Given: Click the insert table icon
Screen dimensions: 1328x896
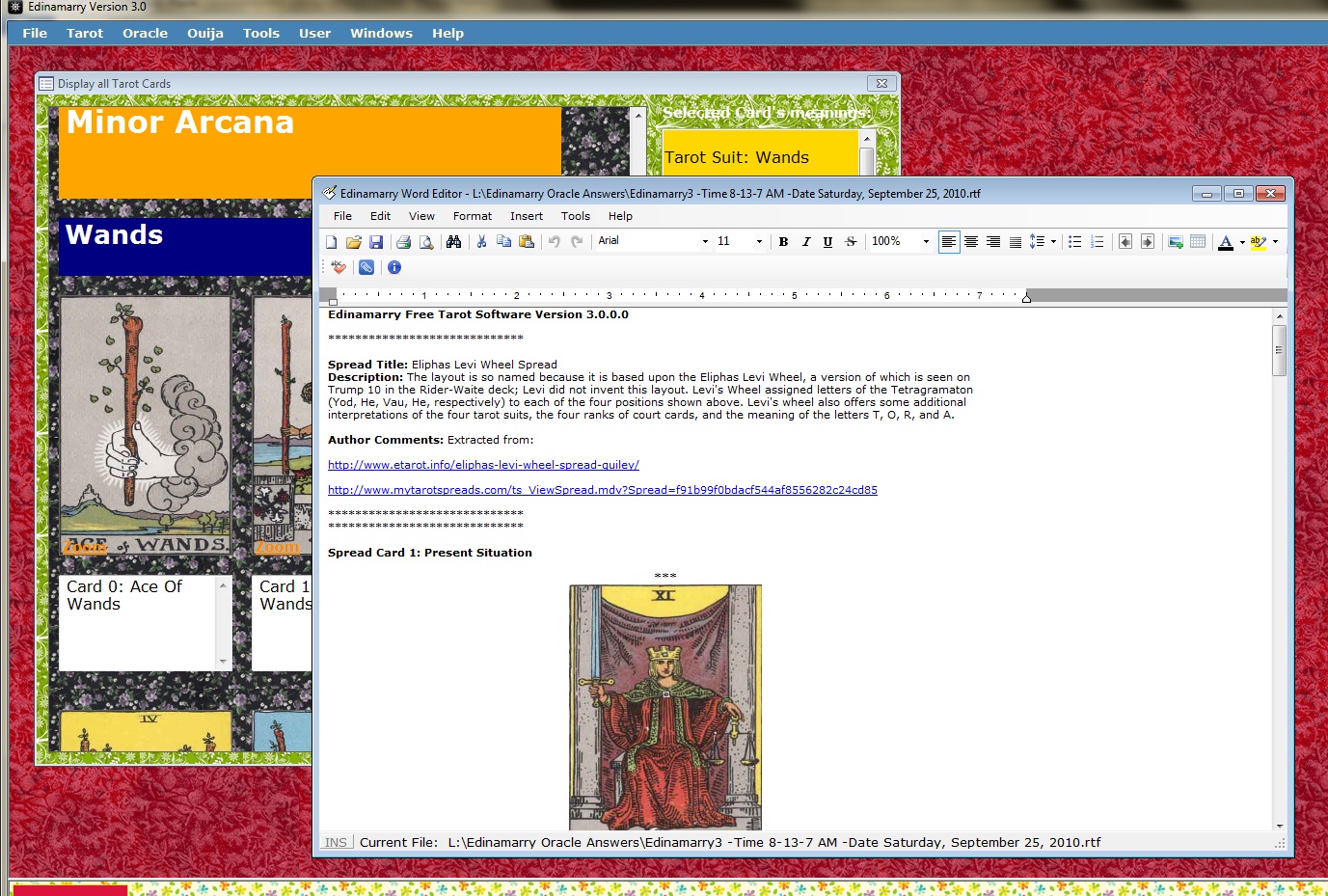Looking at the screenshot, I should pos(1198,242).
